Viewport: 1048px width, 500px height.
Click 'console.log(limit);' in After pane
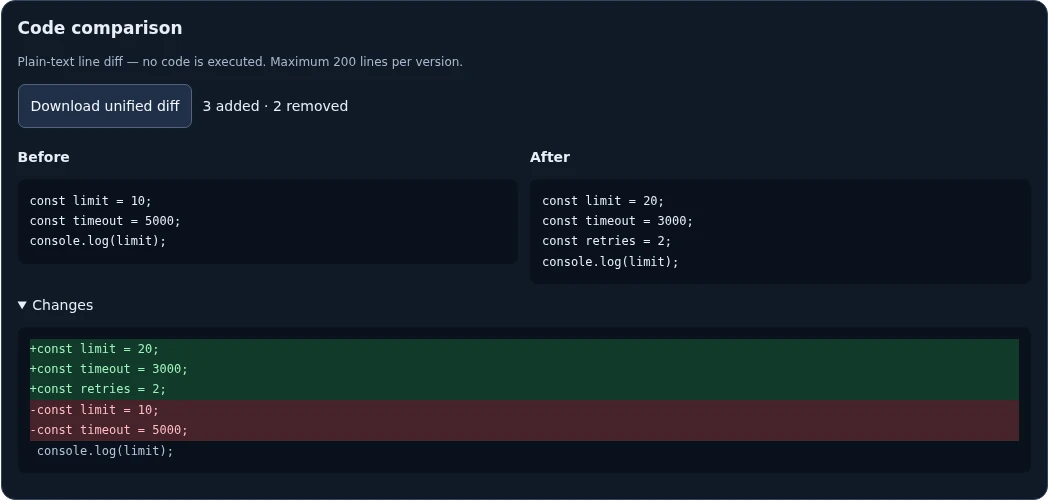tap(611, 261)
